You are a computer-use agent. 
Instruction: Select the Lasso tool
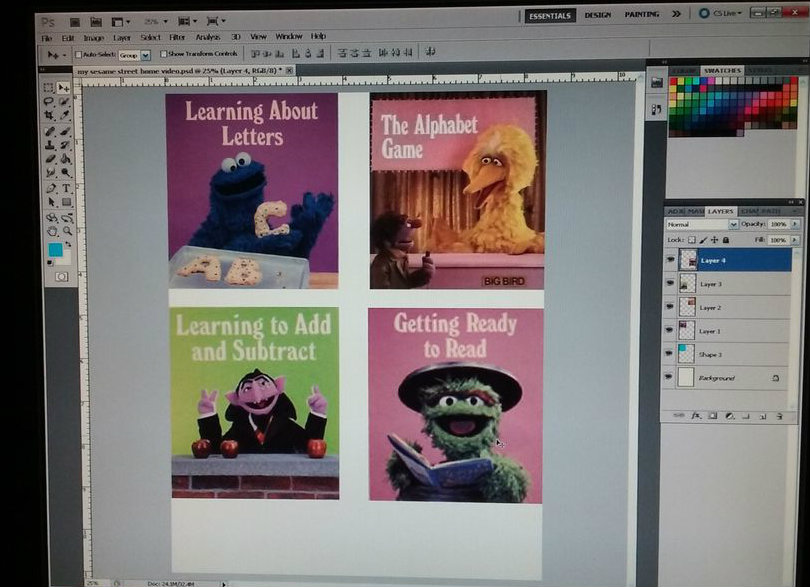coord(49,101)
